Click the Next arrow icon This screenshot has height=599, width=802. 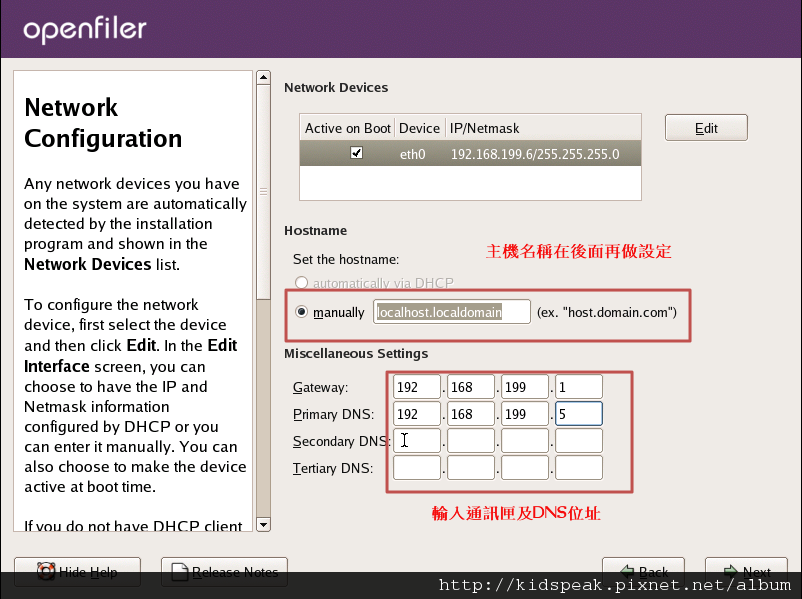[731, 571]
